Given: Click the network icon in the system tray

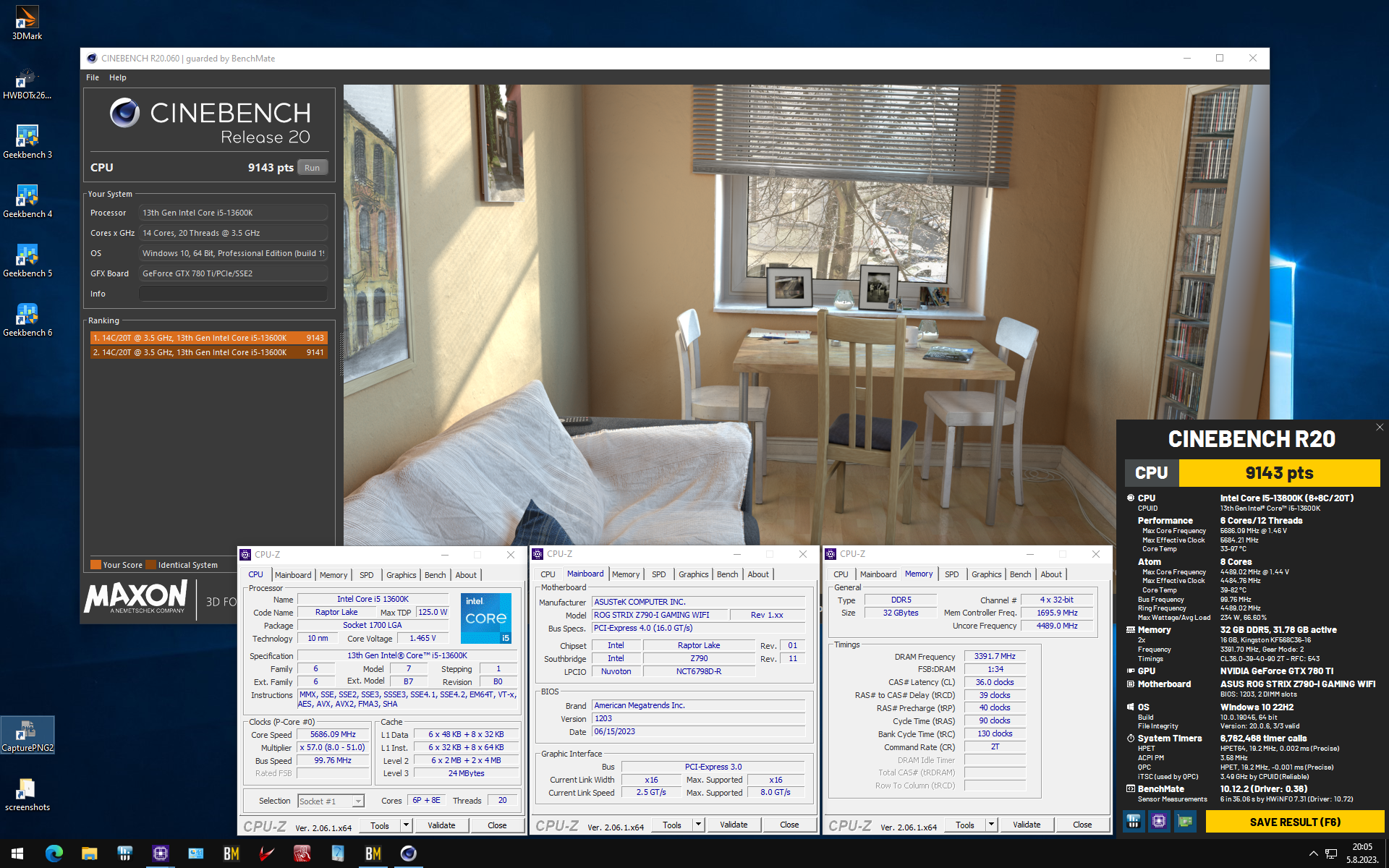Looking at the screenshot, I should click(1331, 854).
